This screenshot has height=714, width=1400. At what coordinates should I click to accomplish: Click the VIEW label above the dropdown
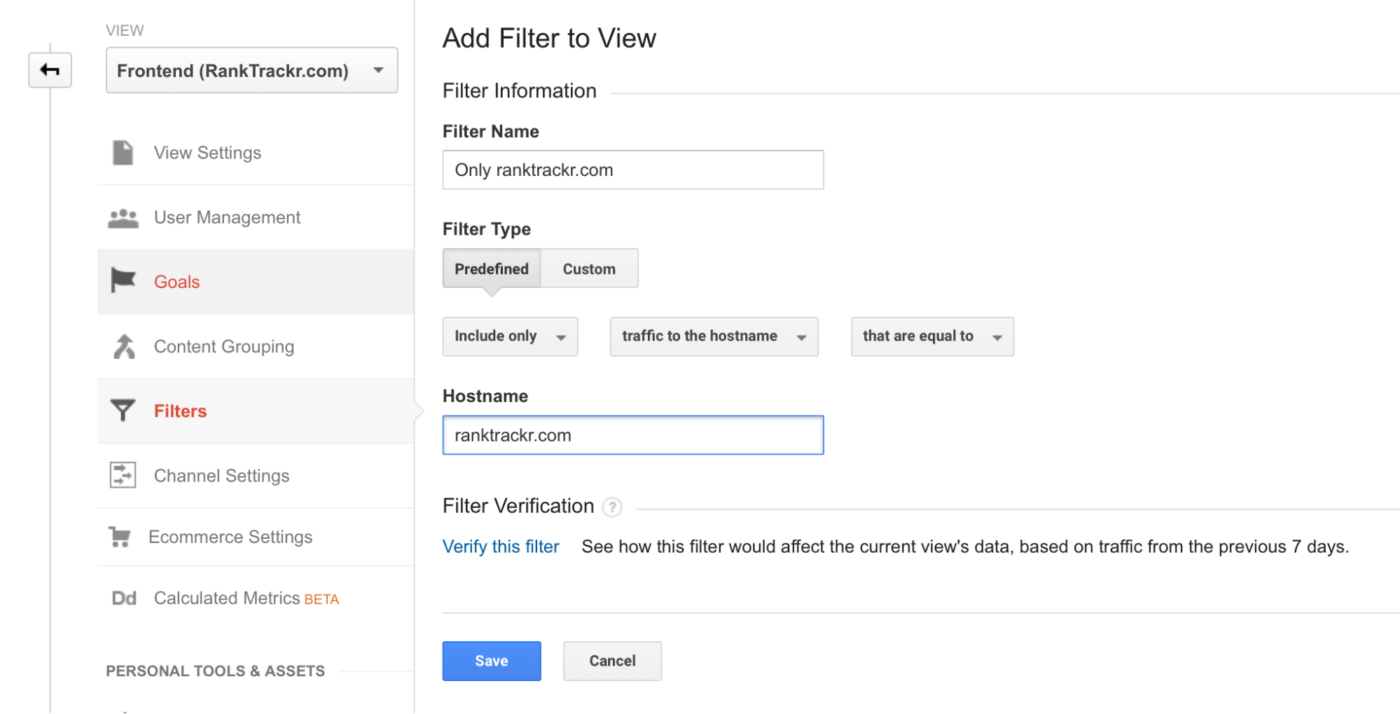tap(124, 30)
